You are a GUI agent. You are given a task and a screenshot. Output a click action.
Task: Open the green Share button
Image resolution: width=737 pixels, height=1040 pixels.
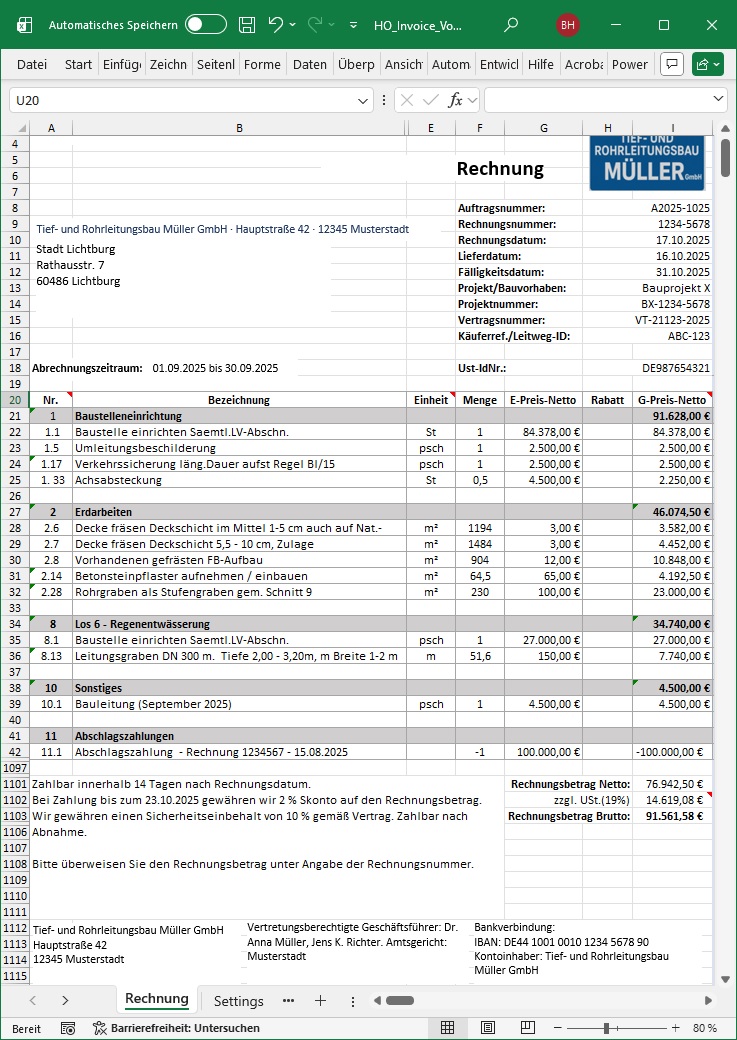[x=706, y=64]
